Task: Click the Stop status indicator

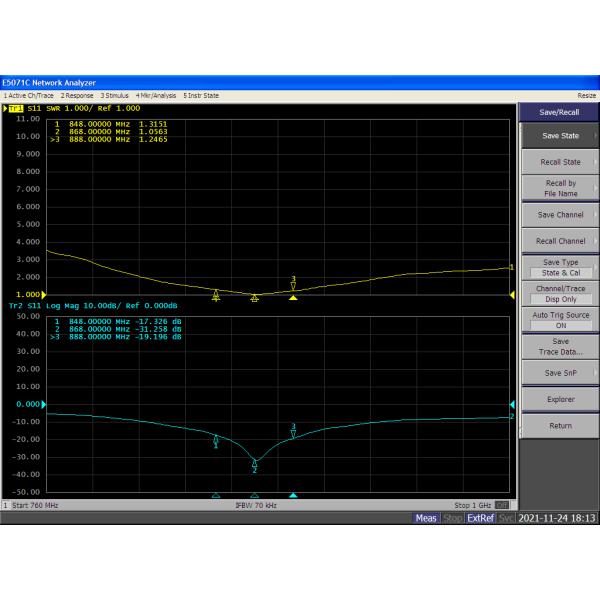Action: 452,518
